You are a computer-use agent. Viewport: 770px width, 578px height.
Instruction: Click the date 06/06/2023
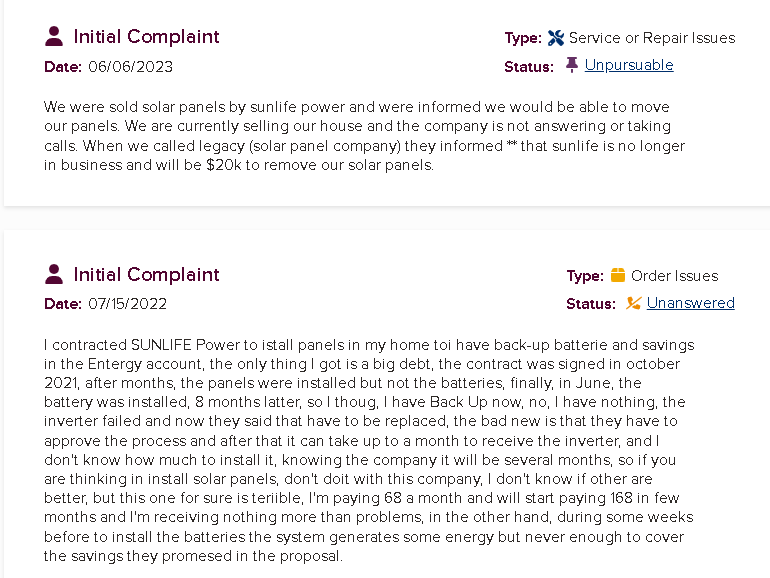(131, 67)
